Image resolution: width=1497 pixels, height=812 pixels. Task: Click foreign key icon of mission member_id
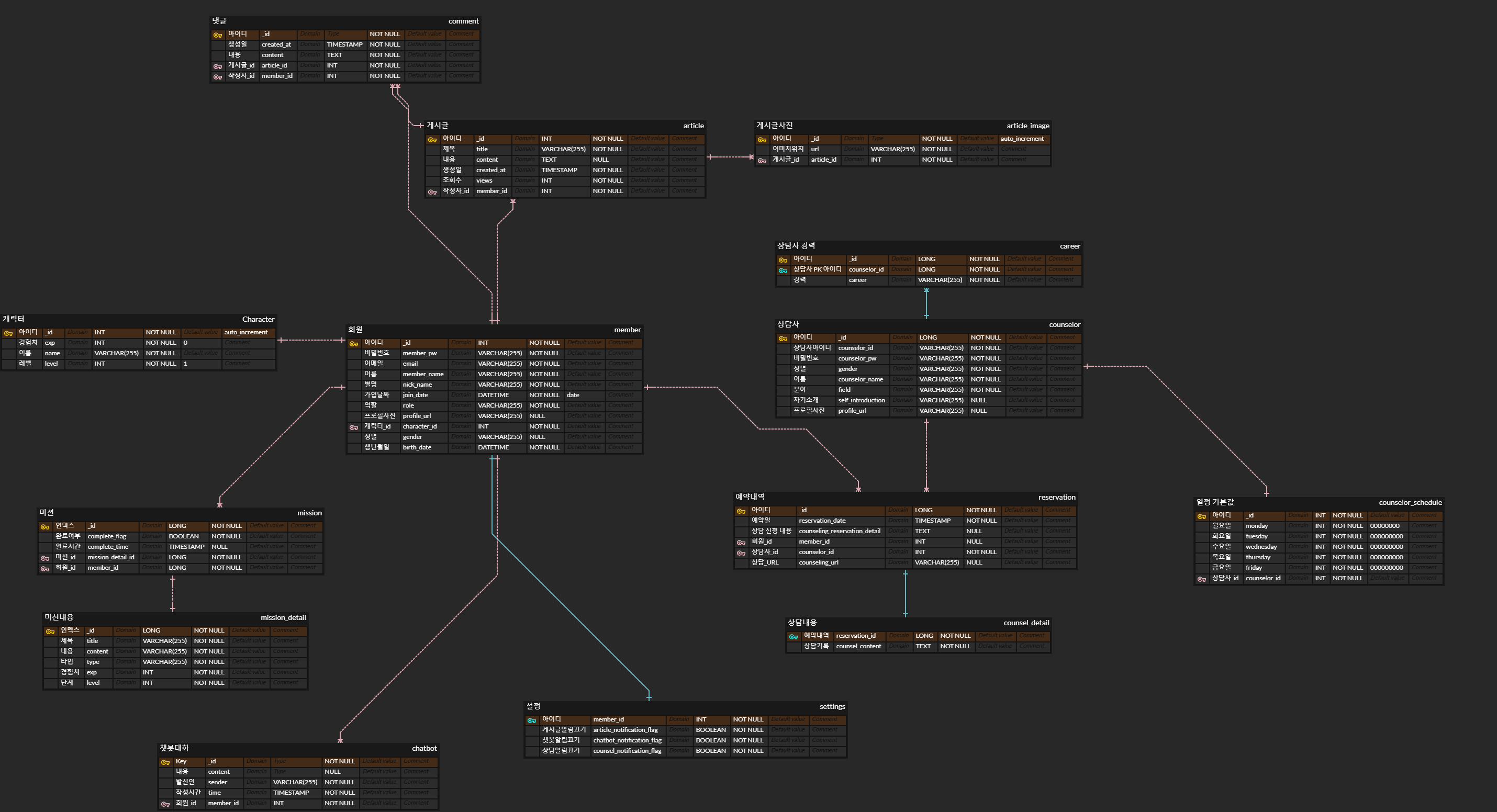[44, 568]
